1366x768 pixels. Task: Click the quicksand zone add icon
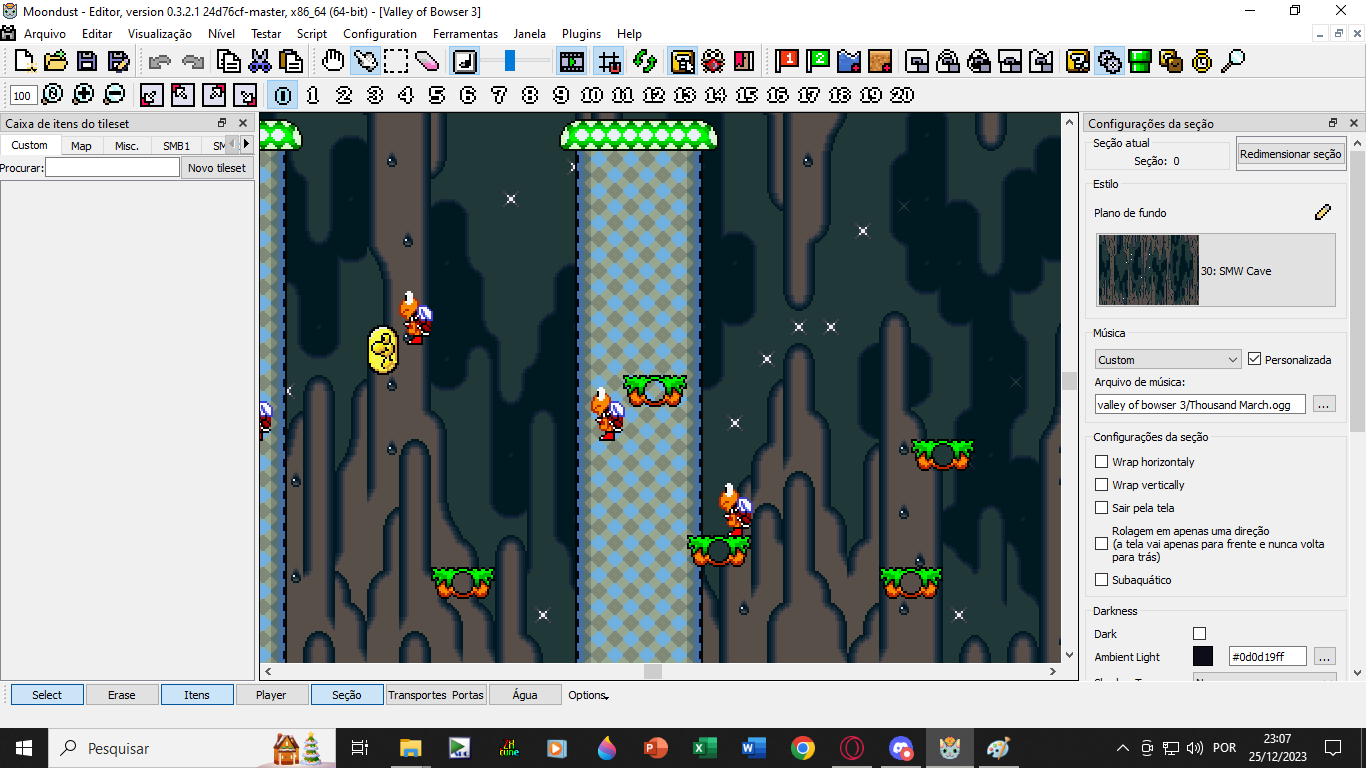click(880, 61)
